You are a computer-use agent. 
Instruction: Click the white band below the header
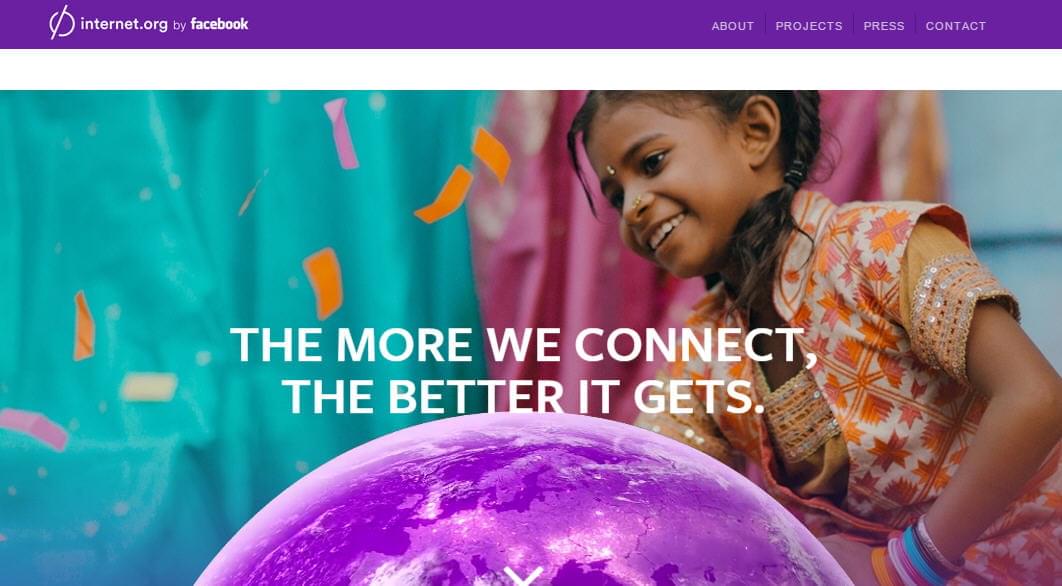pos(531,69)
